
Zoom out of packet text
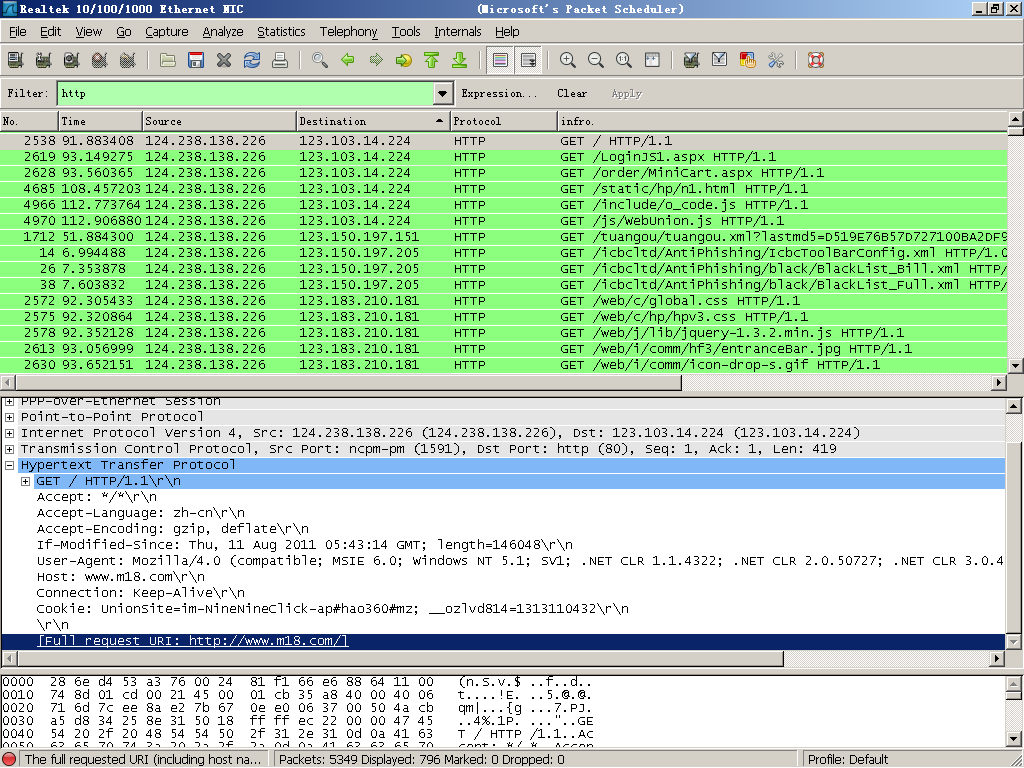click(596, 60)
